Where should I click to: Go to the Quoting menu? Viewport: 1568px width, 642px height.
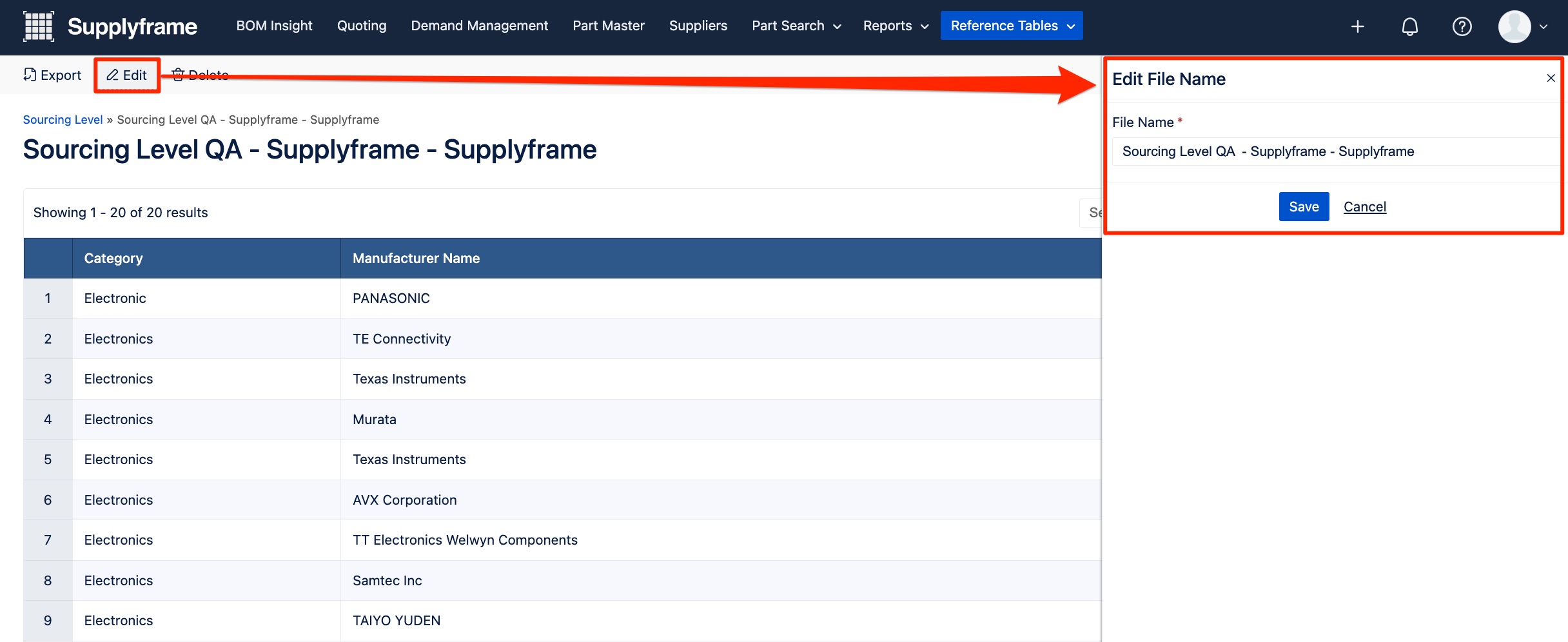point(362,26)
